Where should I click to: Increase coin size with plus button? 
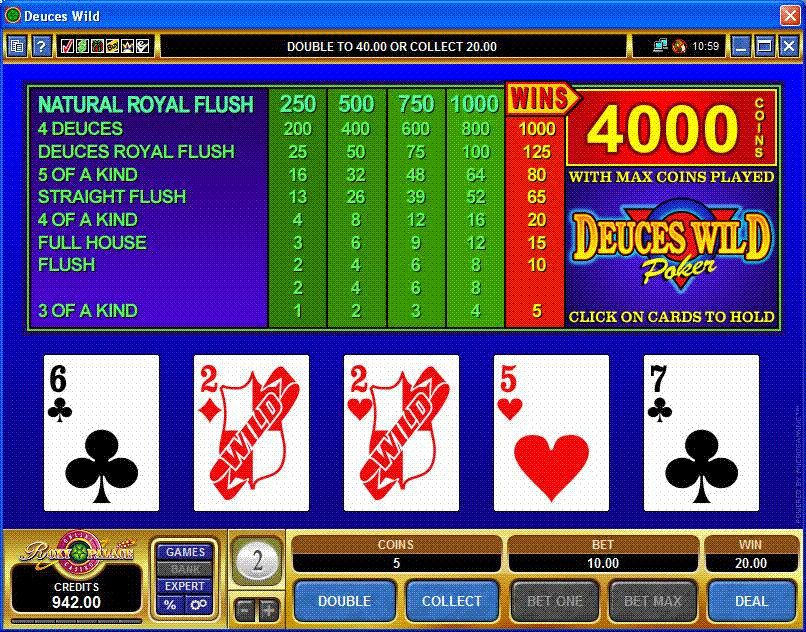(269, 610)
